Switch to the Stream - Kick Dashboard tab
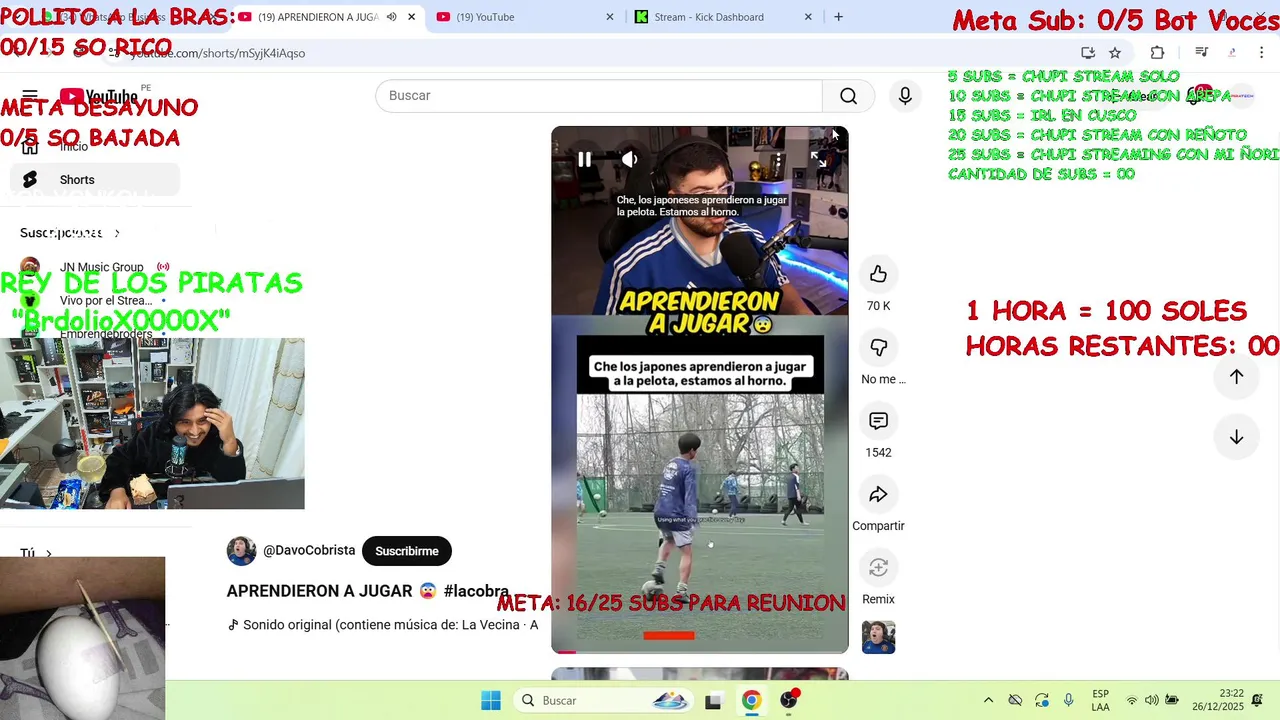This screenshot has height=720, width=1280. [x=709, y=17]
